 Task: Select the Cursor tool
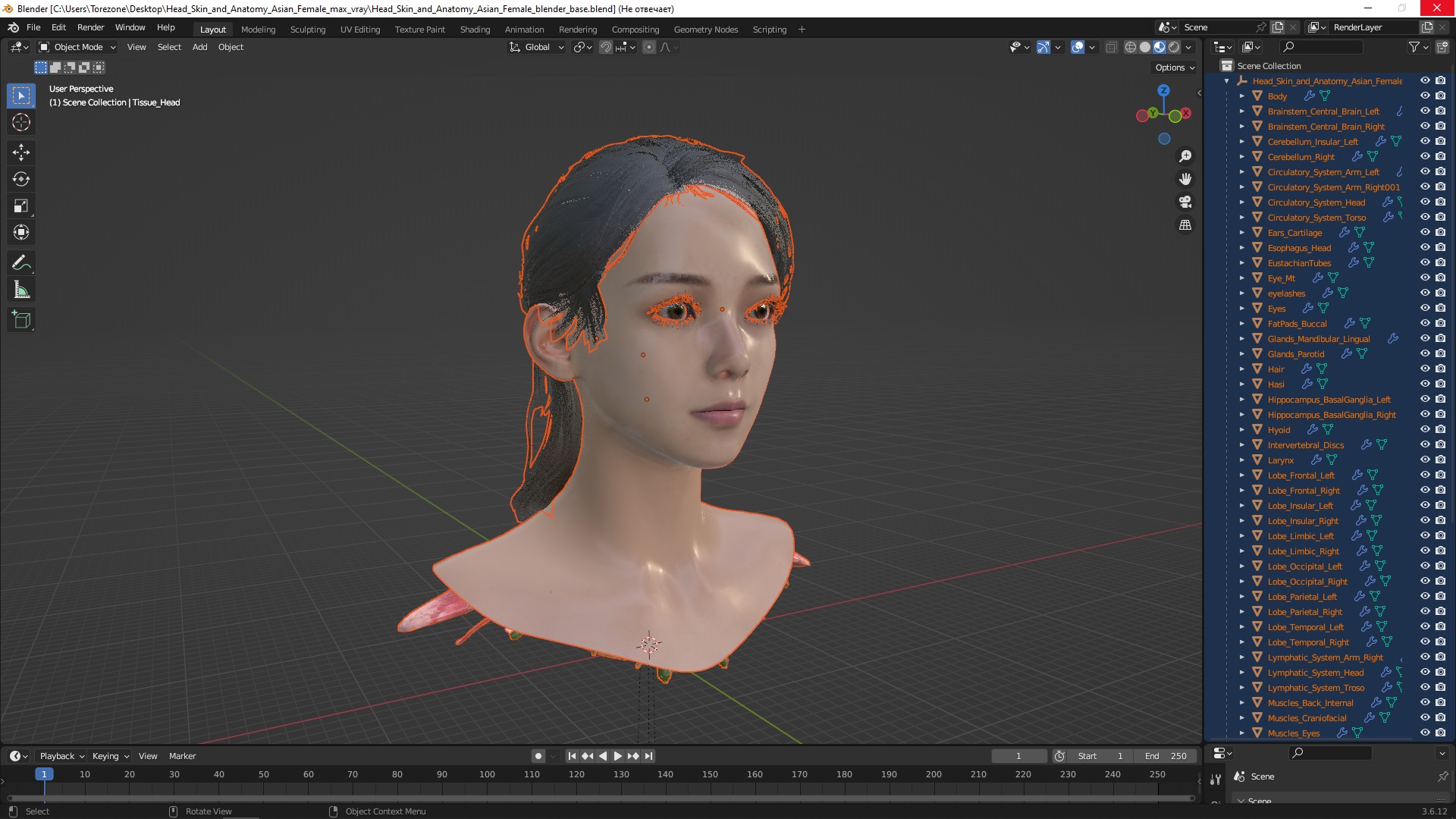[x=21, y=122]
